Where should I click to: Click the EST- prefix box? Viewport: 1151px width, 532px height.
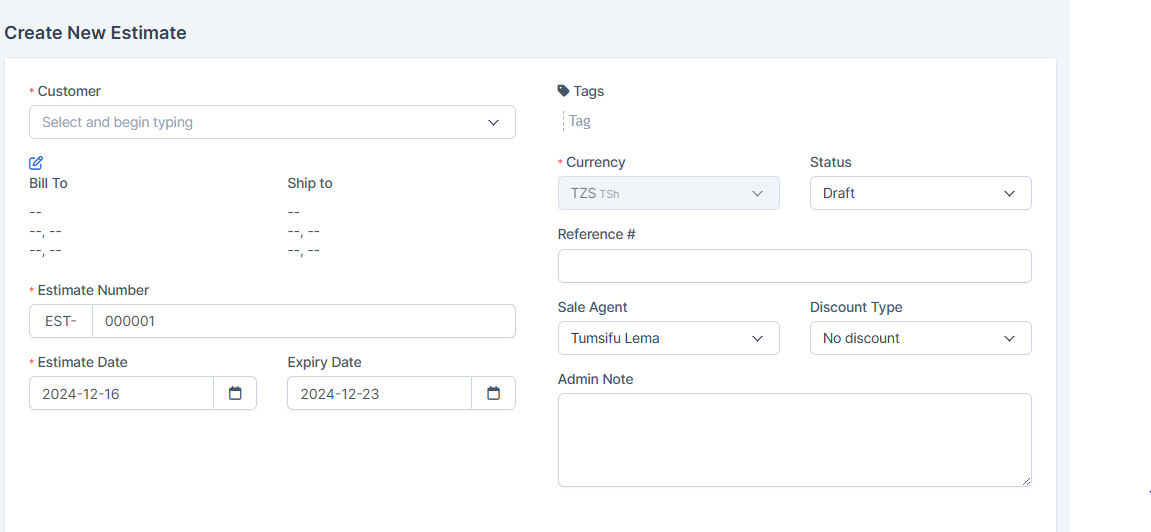tap(61, 321)
